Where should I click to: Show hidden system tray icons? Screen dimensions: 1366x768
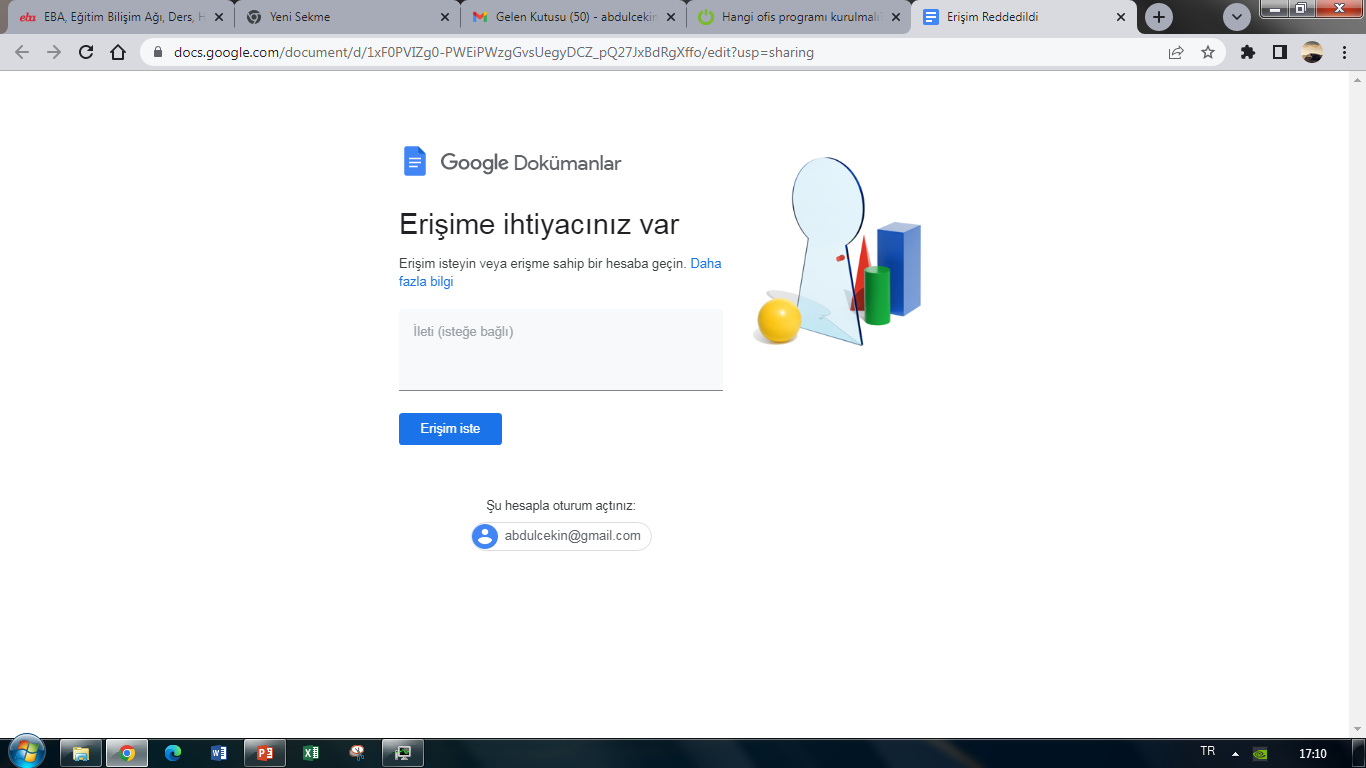point(1235,754)
